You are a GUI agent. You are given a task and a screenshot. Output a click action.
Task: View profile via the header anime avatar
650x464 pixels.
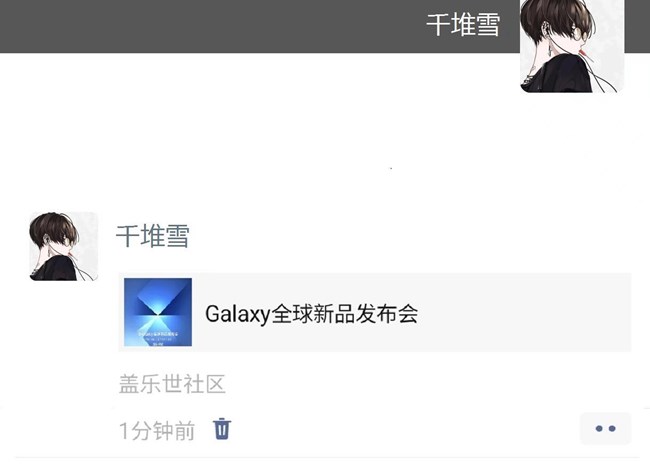click(572, 46)
